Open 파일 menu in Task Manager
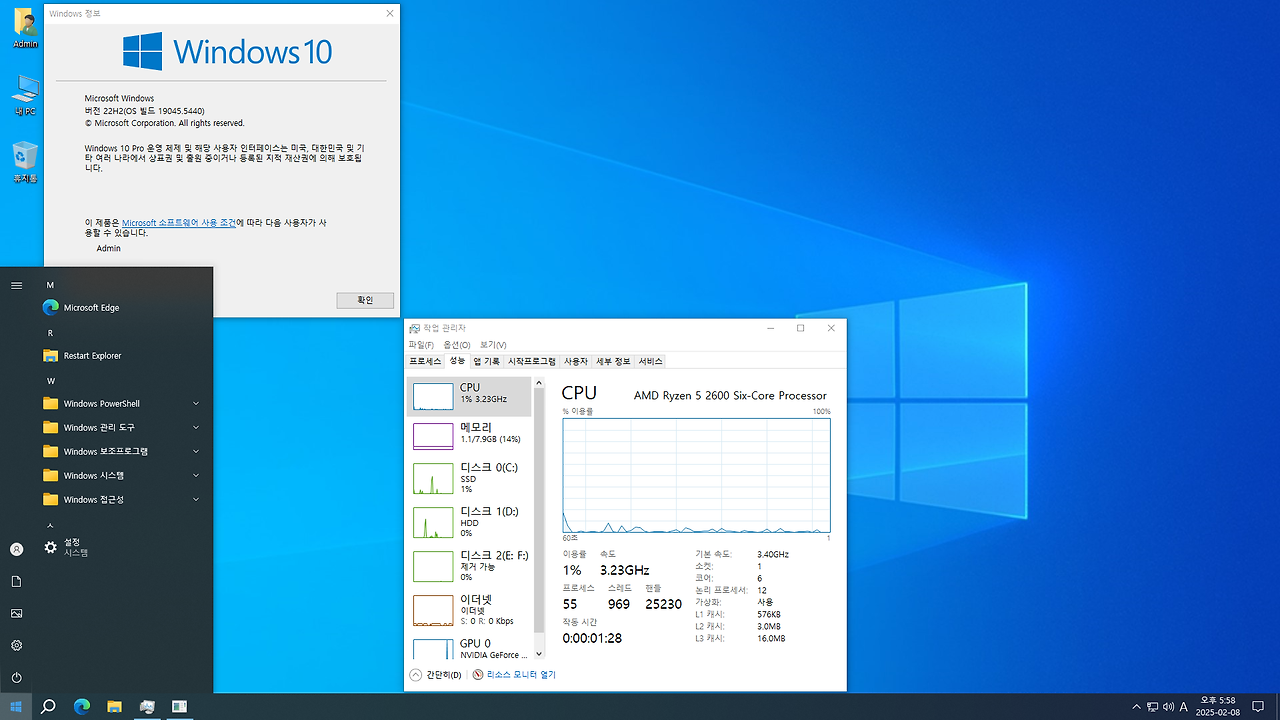 point(421,345)
